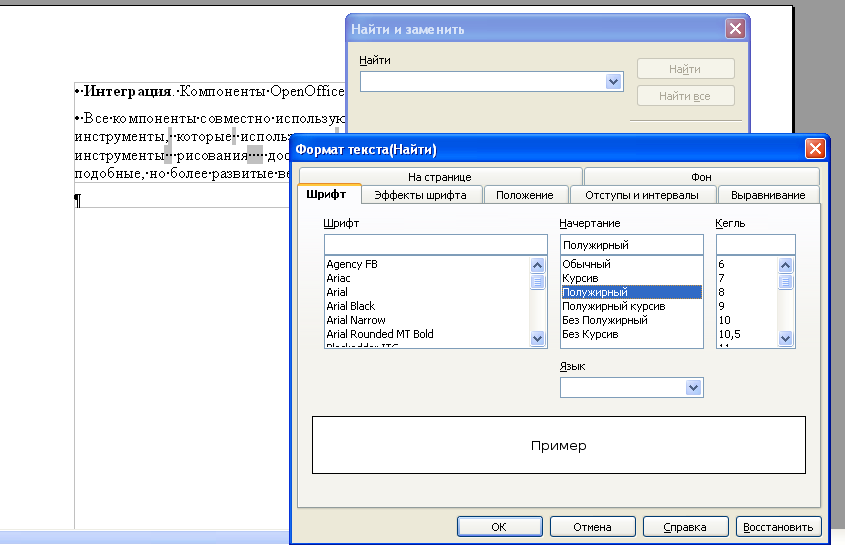
Task: Click the font list scrollbar thumb
Action: point(537,282)
